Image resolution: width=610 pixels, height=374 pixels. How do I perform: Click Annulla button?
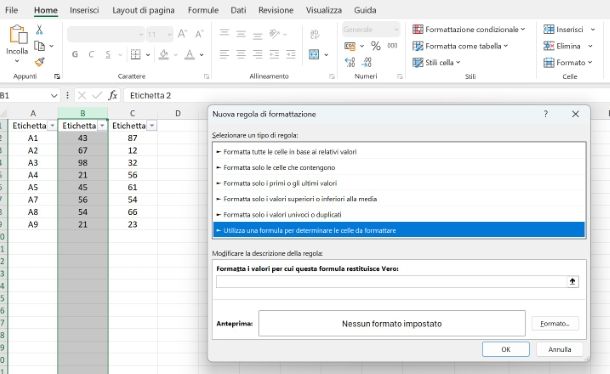click(559, 349)
